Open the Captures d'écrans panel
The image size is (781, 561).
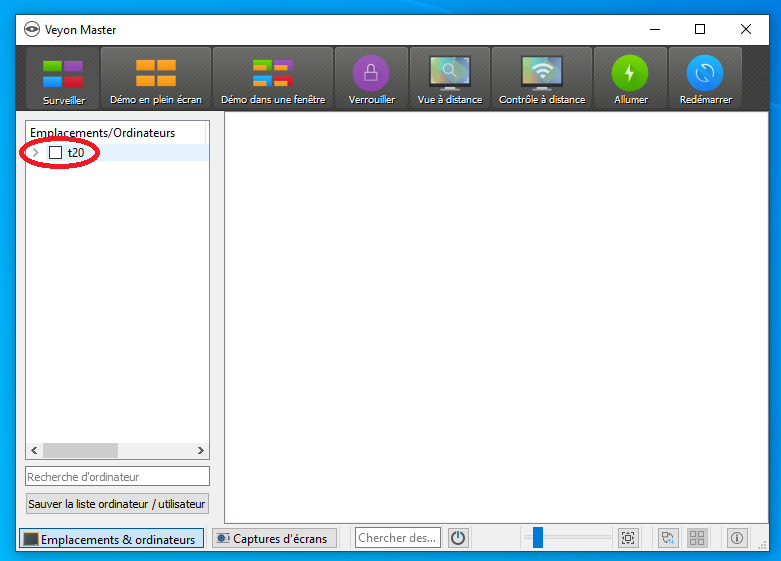(x=273, y=538)
